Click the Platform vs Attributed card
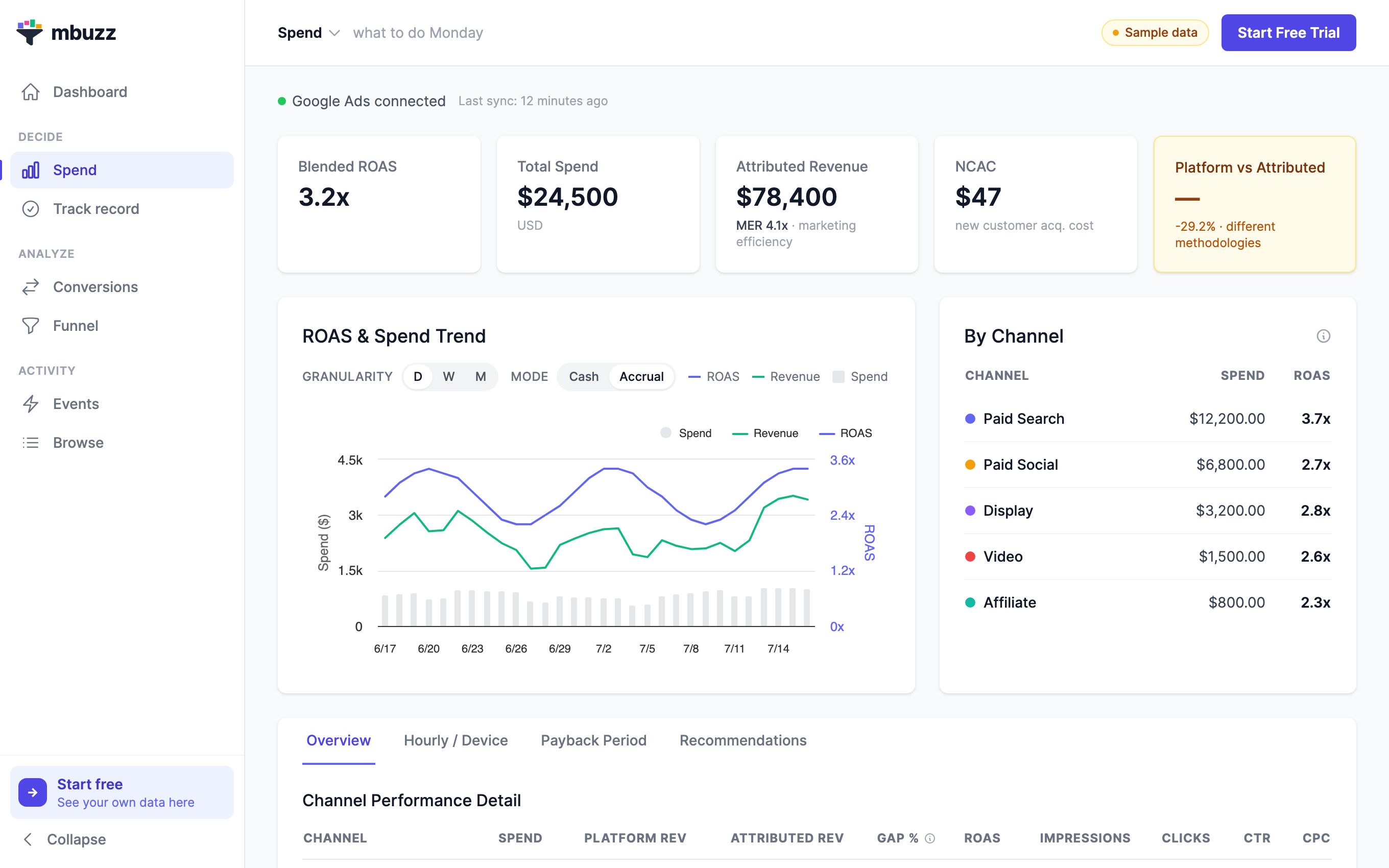This screenshot has height=868, width=1389. point(1255,204)
